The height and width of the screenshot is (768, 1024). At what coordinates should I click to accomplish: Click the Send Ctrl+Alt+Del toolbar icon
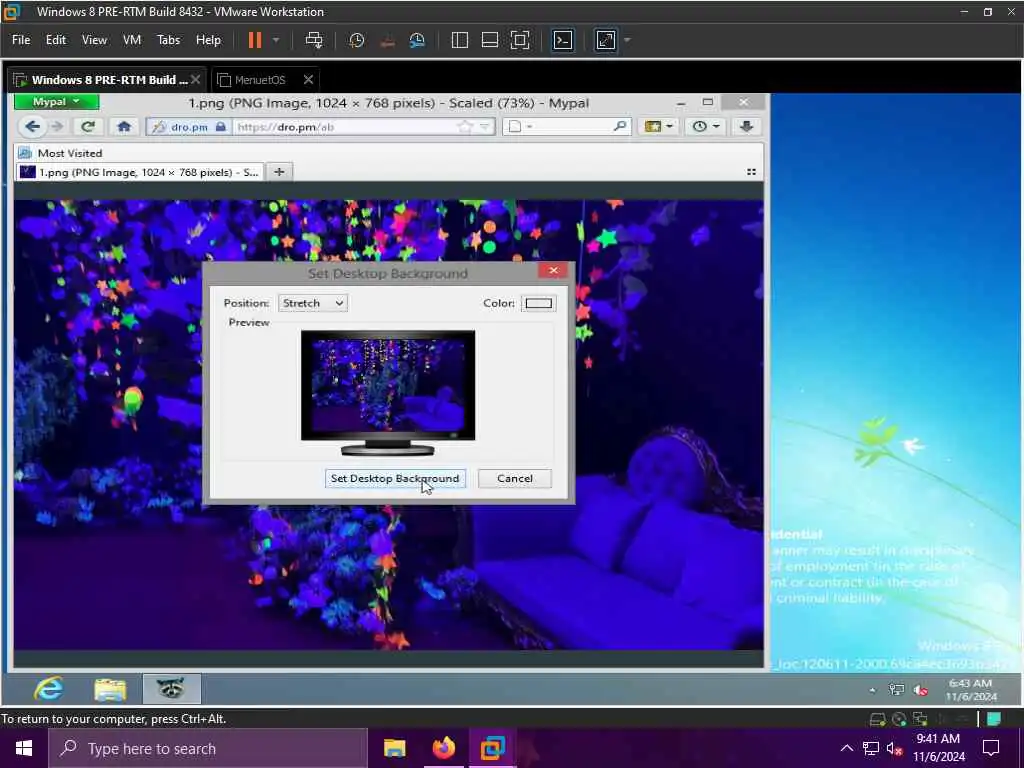(314, 40)
